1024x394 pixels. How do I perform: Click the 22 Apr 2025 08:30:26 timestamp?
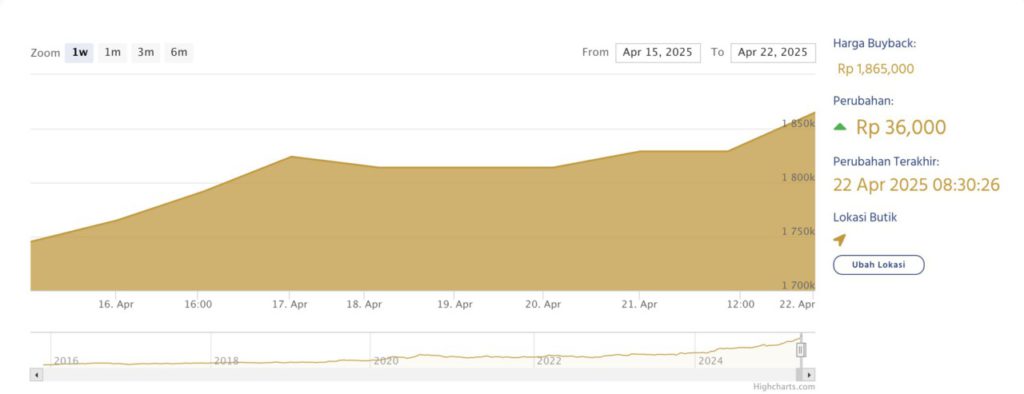[x=916, y=185]
